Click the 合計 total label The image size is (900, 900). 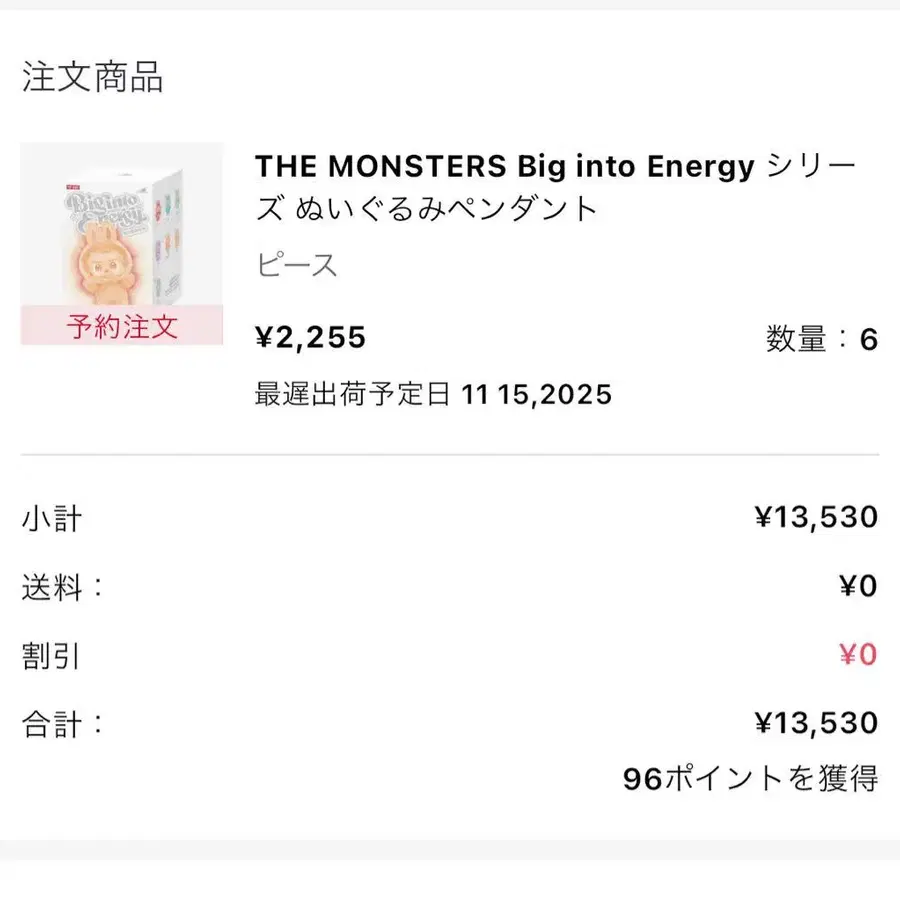tap(62, 724)
